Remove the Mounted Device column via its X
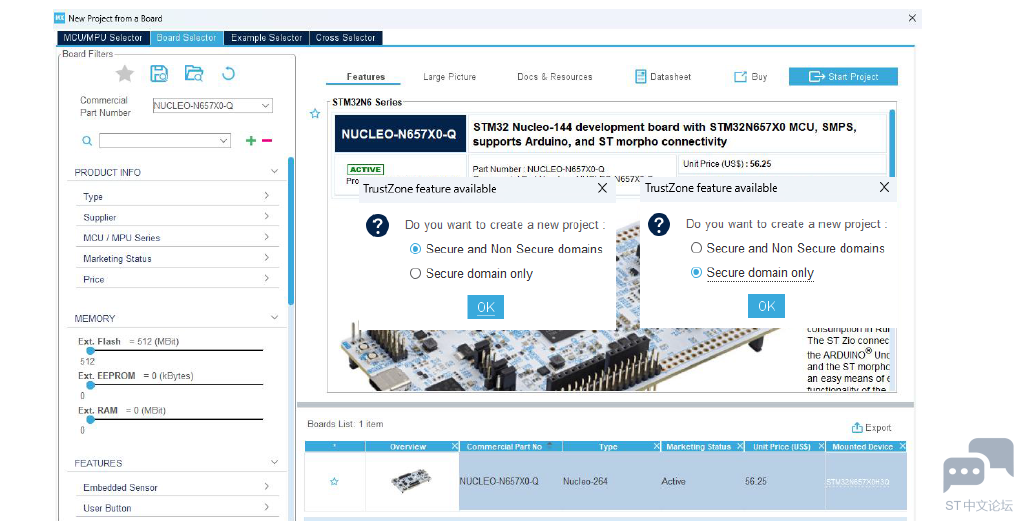Viewport: 1022px width, 521px height. 902,446
